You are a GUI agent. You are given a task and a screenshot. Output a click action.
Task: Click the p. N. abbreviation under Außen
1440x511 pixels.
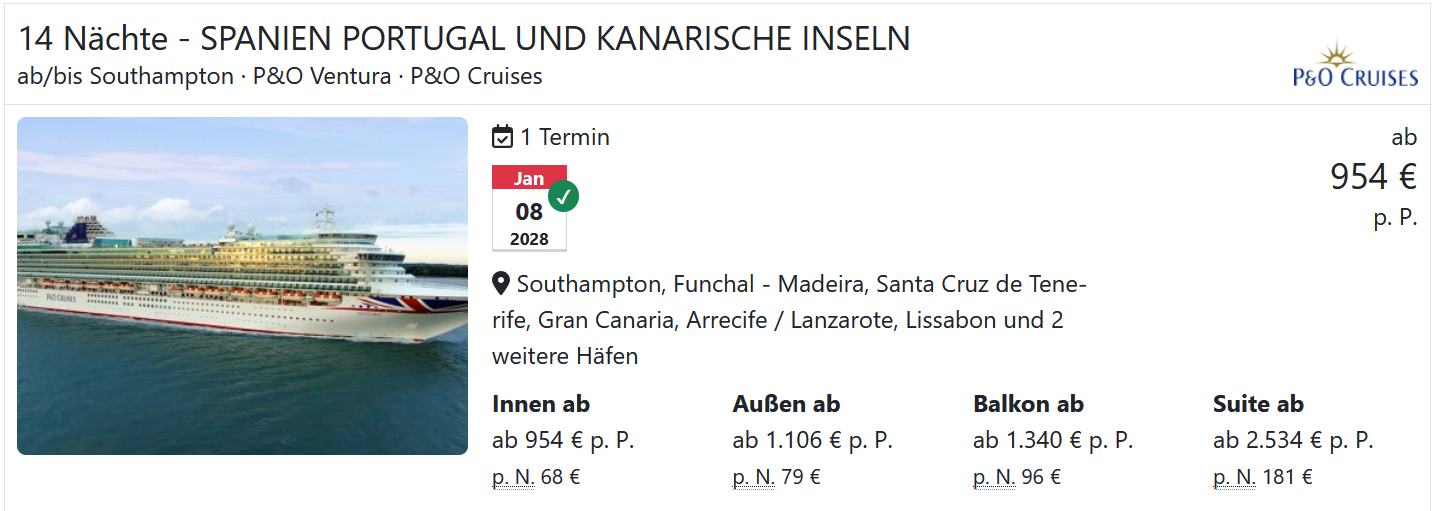coord(753,478)
